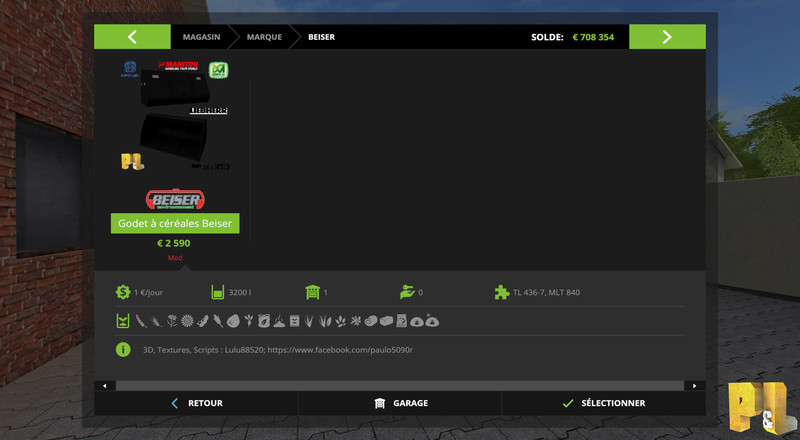Image resolution: width=800 pixels, height=440 pixels.
Task: Open the GARAGE button
Action: coord(400,403)
